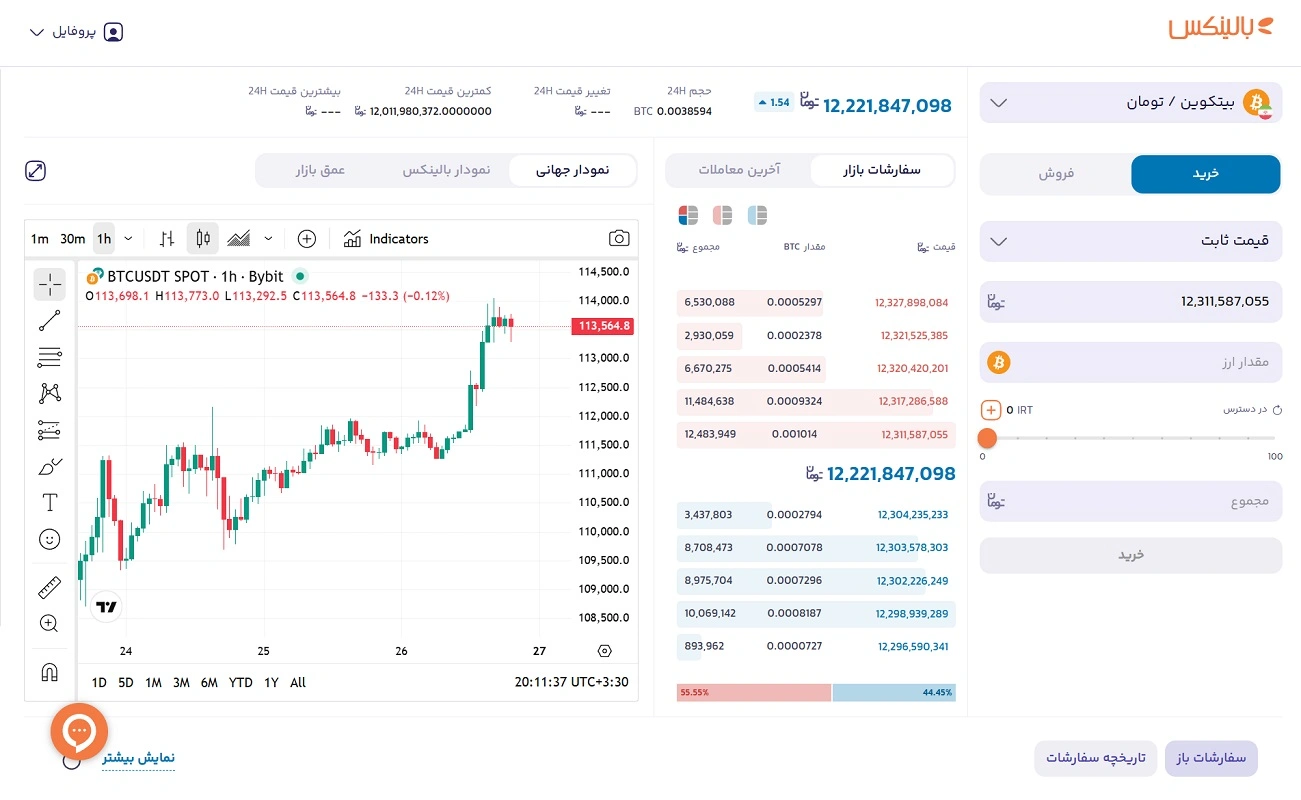This screenshot has width=1301, height=800.
Task: Show only sell orders in order book
Action: (722, 214)
